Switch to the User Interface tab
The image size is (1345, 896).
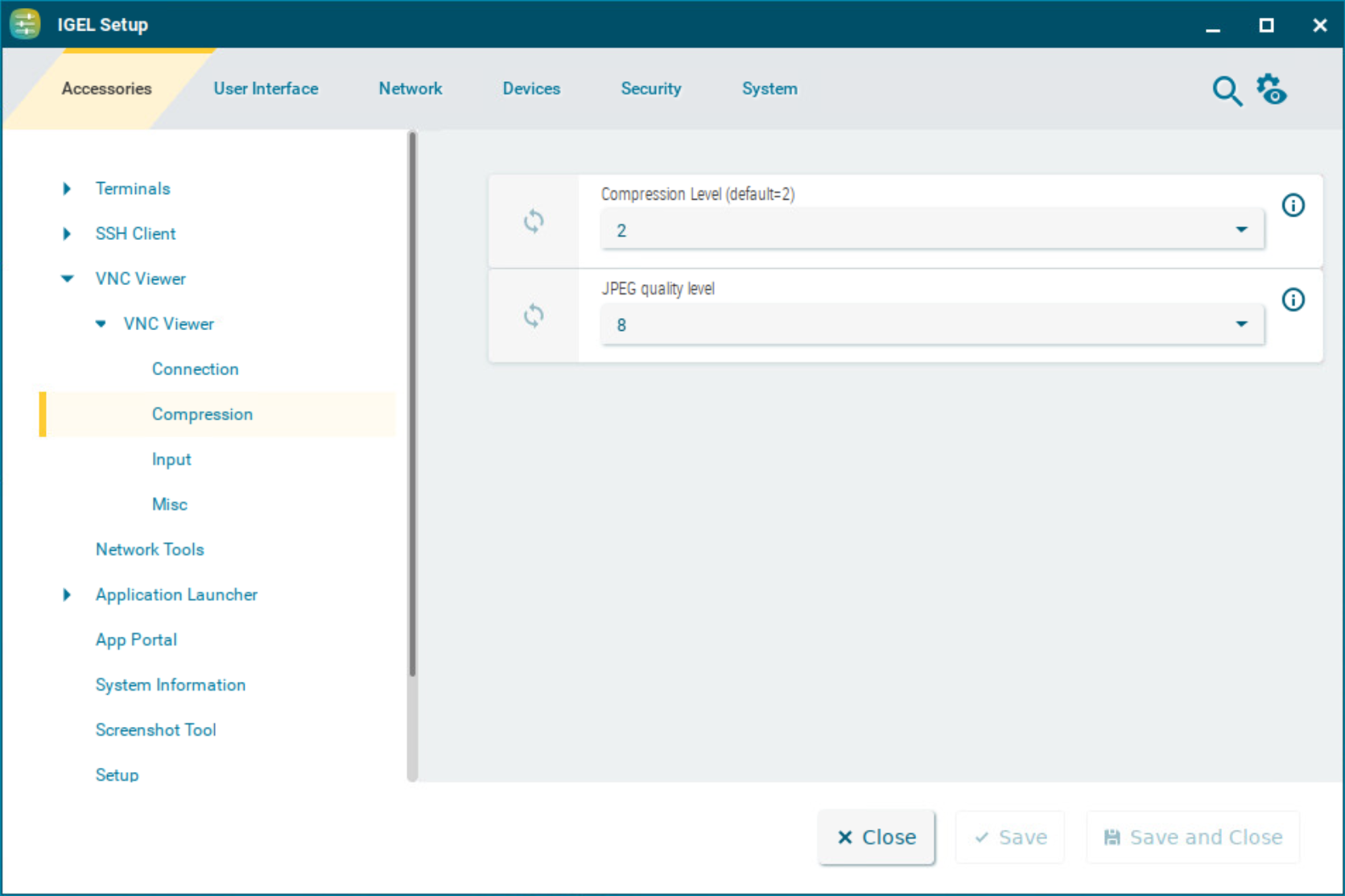[x=266, y=89]
